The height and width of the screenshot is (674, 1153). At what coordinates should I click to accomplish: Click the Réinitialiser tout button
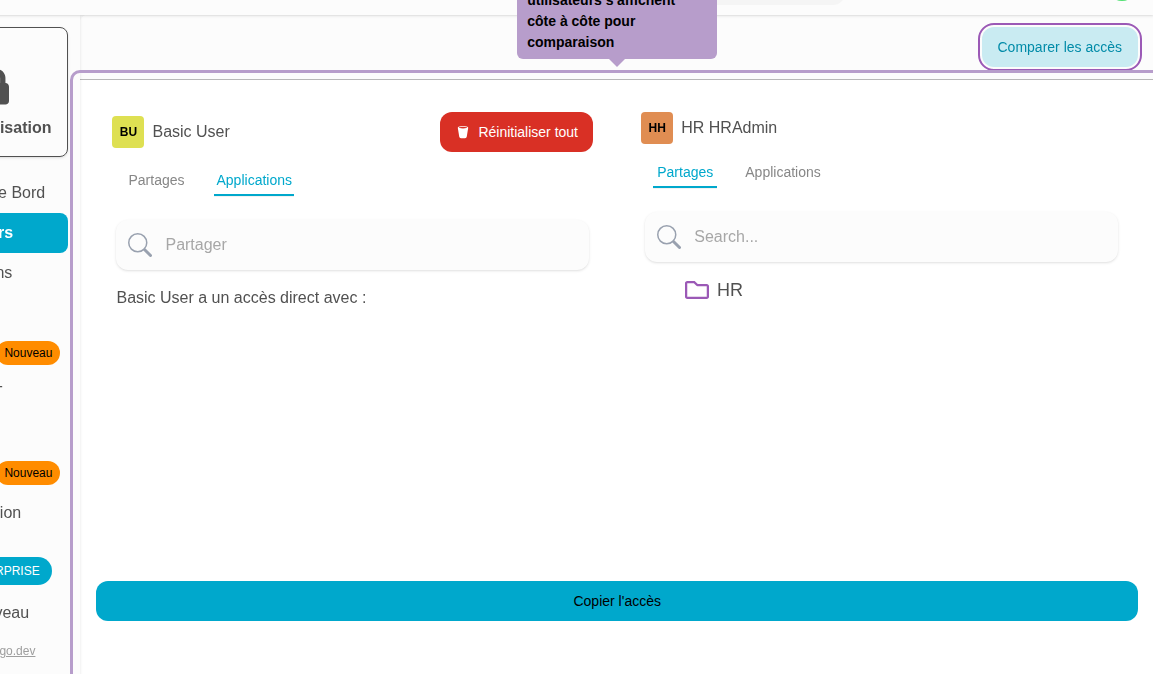[516, 131]
